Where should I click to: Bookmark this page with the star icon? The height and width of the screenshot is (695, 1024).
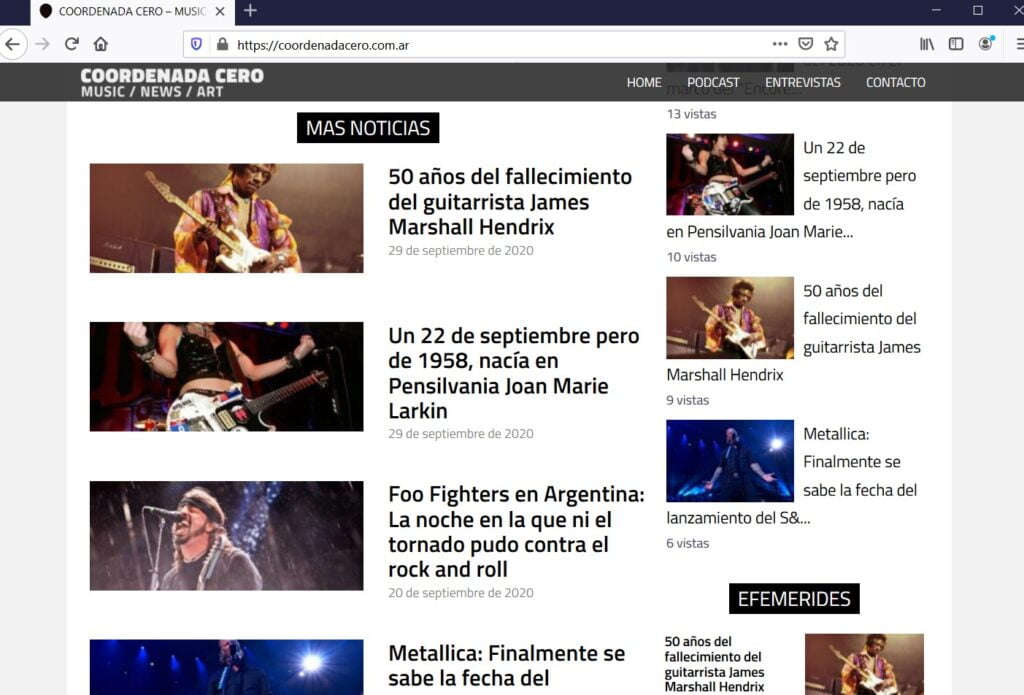(x=831, y=44)
